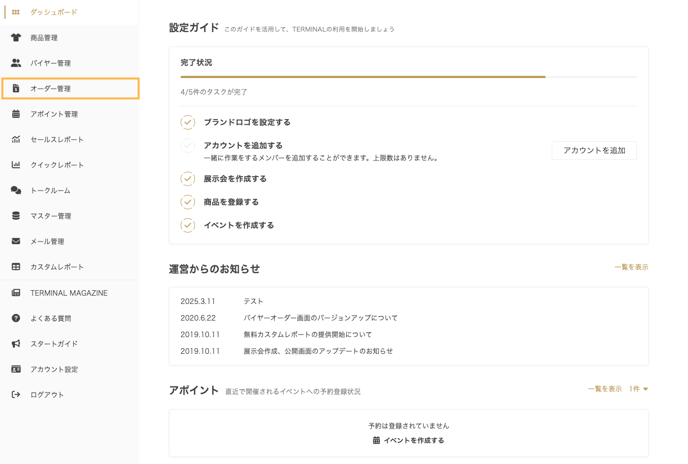
Task: Click ブランドロゴを設定する task title
Action: click(x=247, y=122)
